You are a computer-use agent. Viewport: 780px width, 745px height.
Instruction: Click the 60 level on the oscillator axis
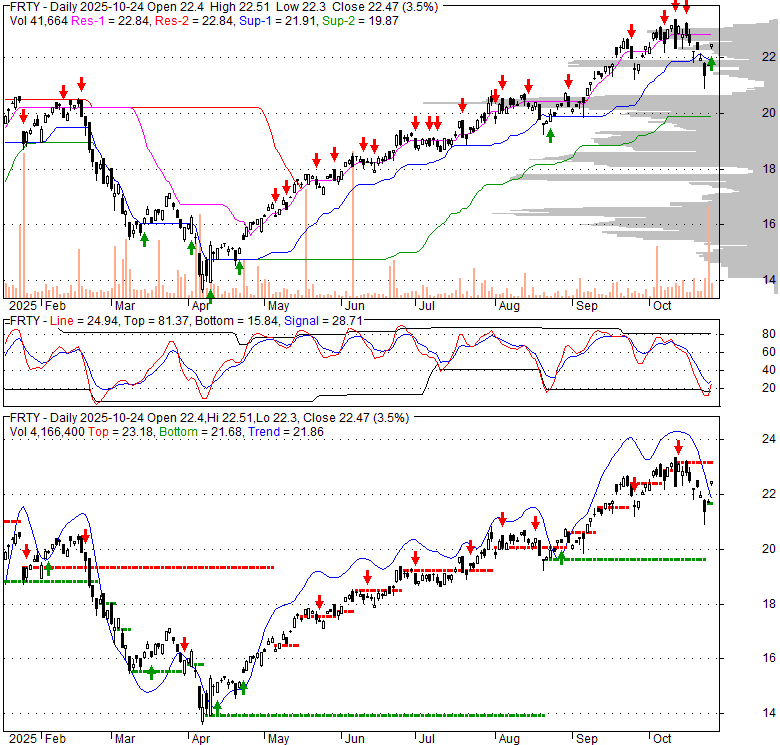[x=769, y=352]
